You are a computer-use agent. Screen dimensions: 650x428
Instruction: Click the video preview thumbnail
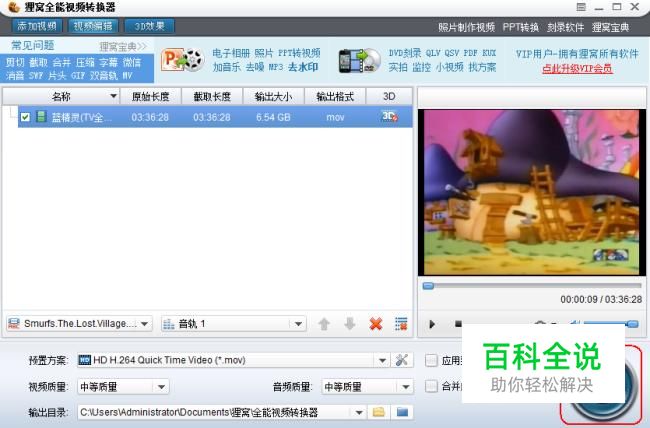coord(532,192)
